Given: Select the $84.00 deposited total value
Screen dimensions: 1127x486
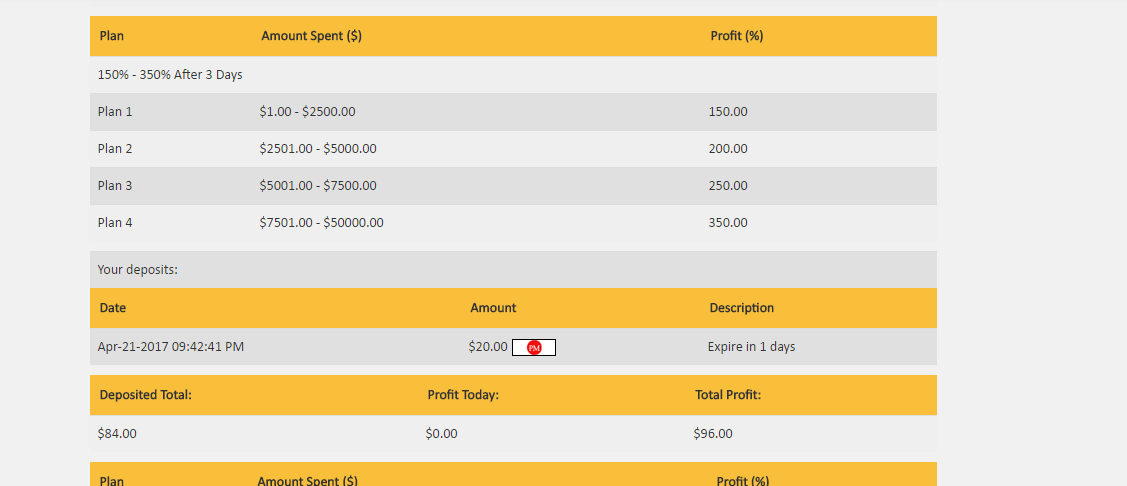Looking at the screenshot, I should click(x=117, y=434).
